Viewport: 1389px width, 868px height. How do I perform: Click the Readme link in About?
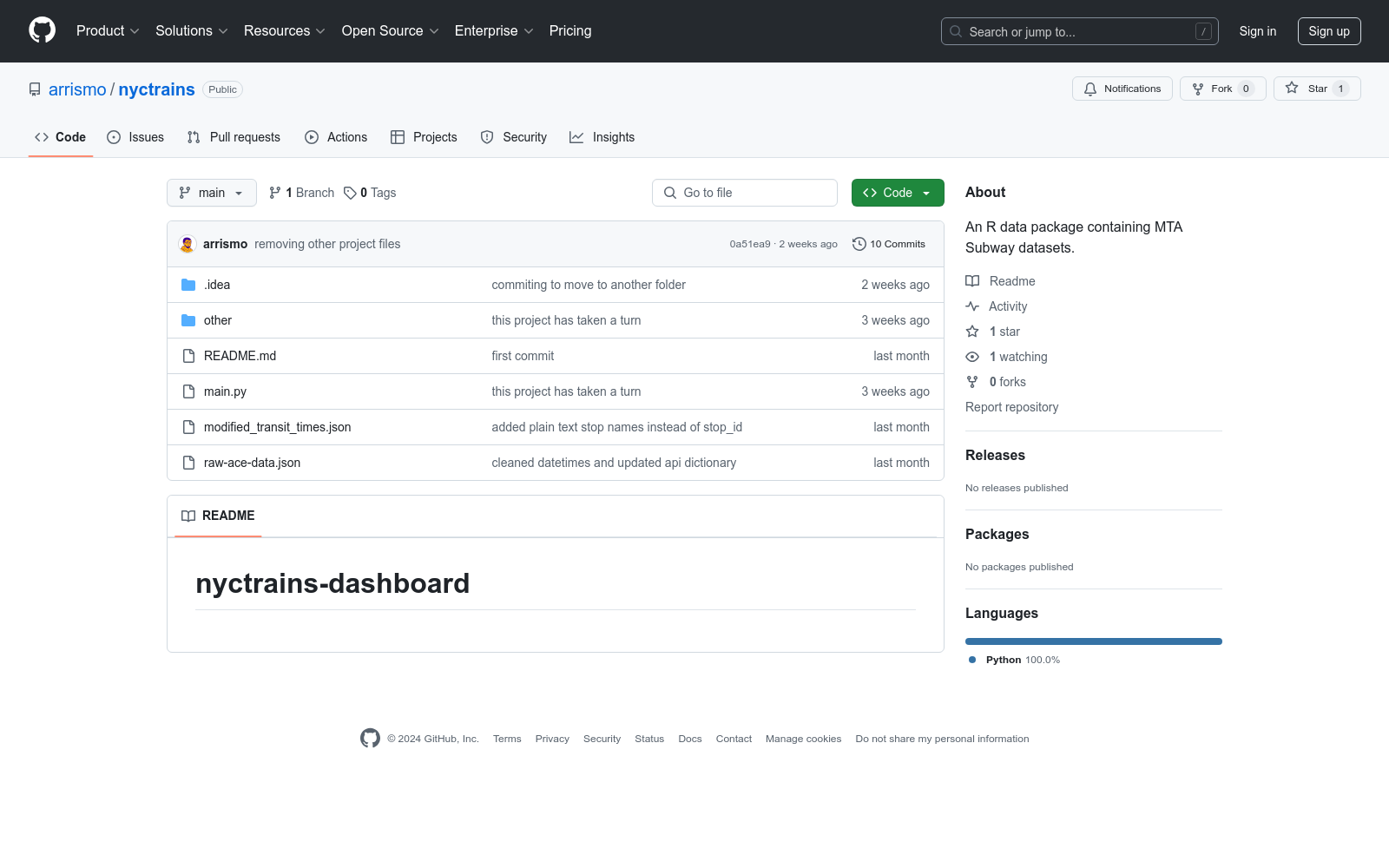pos(1000,281)
